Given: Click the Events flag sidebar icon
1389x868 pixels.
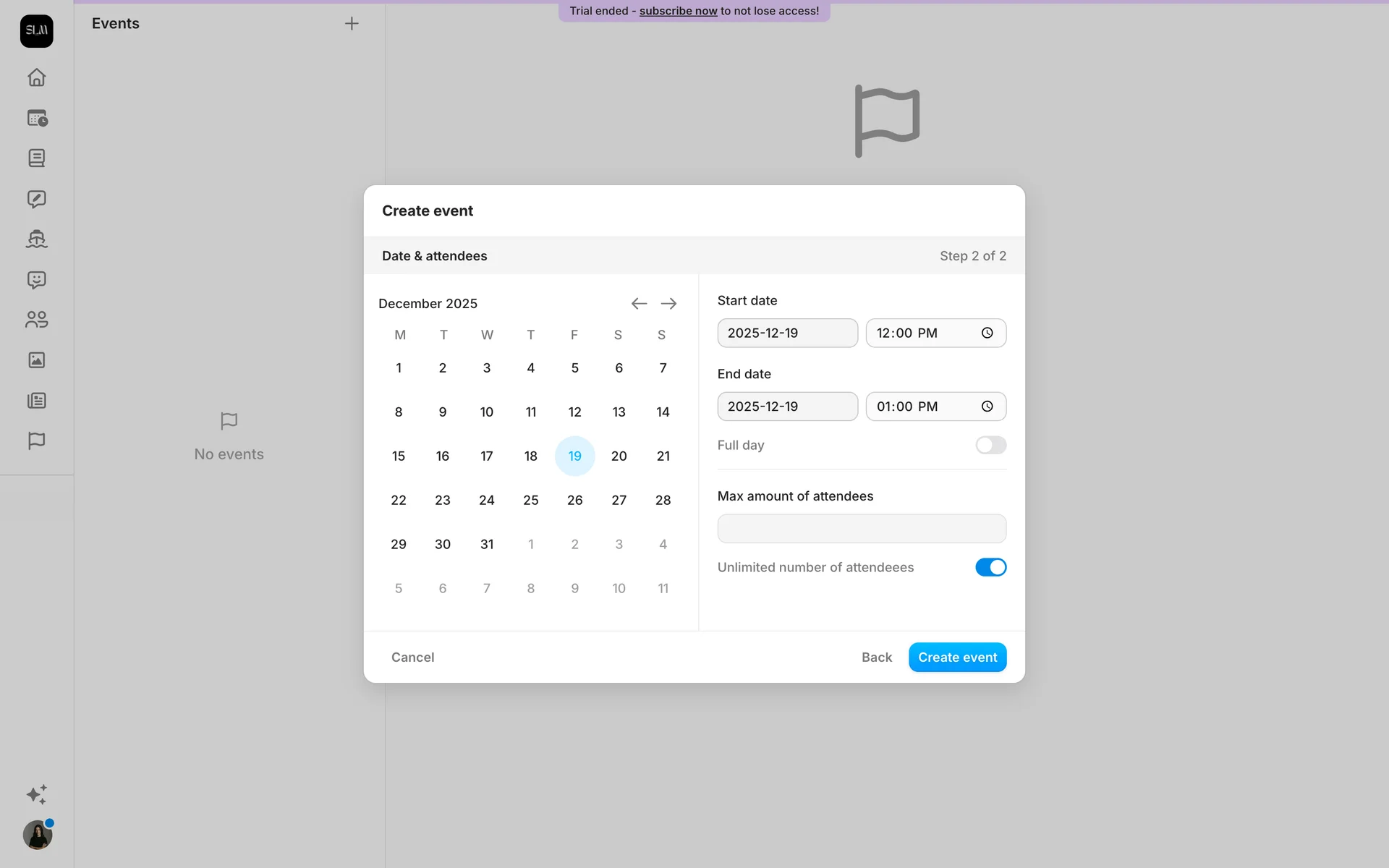Looking at the screenshot, I should coord(36,441).
